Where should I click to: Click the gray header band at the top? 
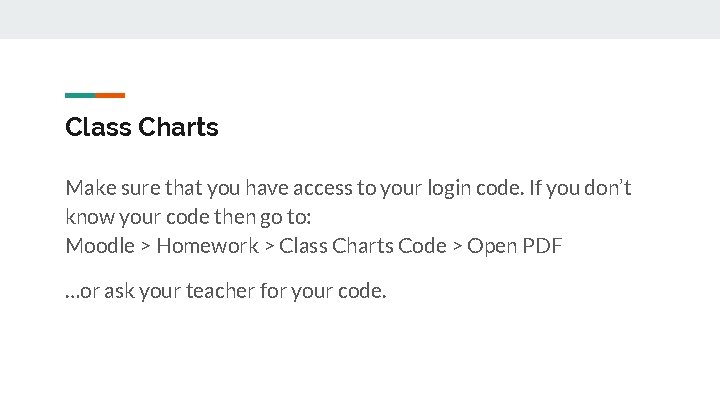click(x=360, y=19)
